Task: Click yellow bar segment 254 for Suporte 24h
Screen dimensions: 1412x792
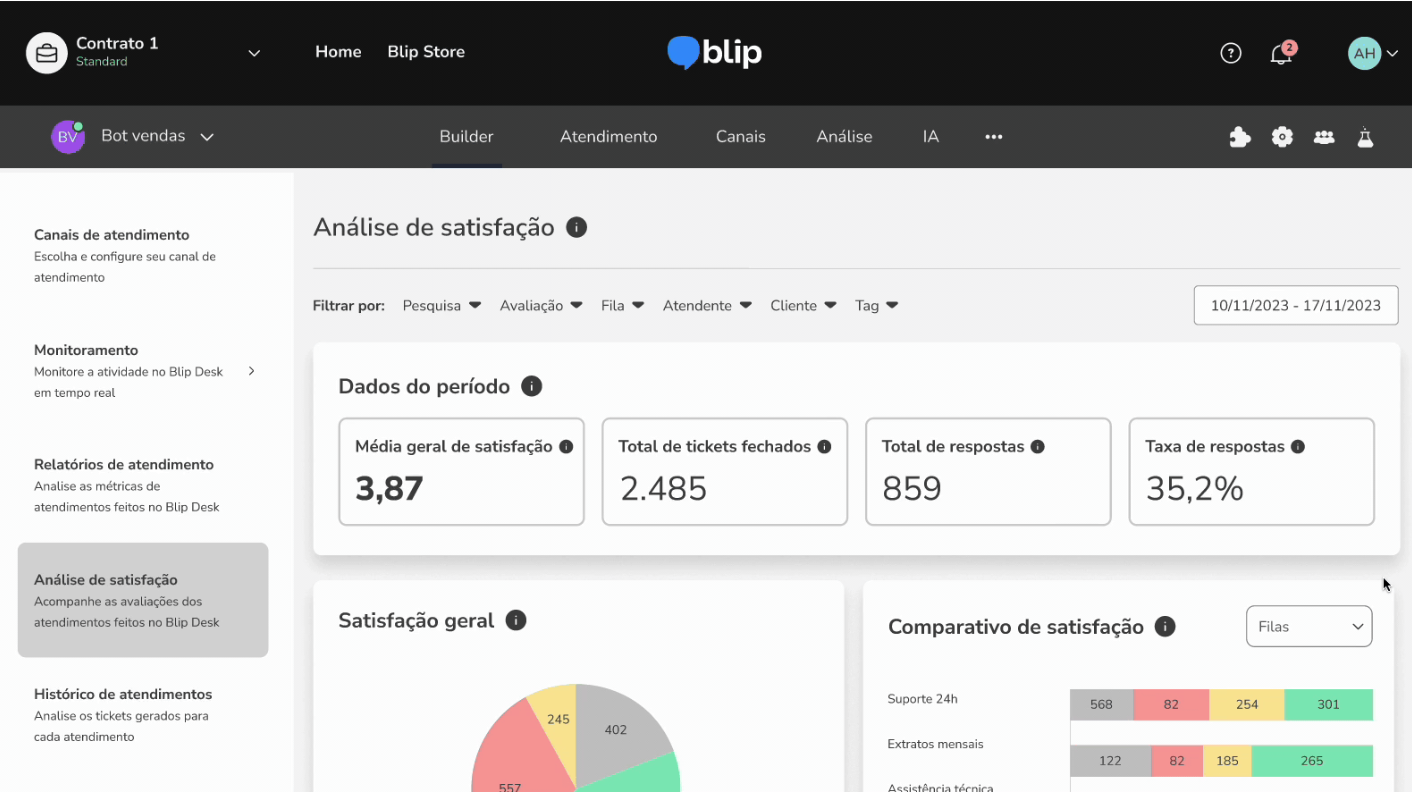Action: 1247,704
